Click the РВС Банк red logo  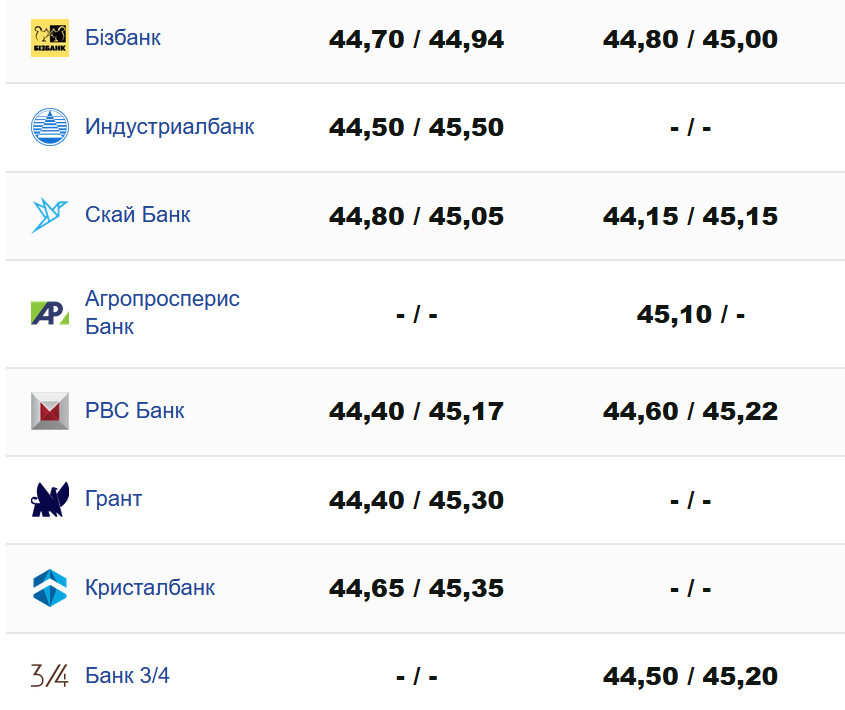50,411
